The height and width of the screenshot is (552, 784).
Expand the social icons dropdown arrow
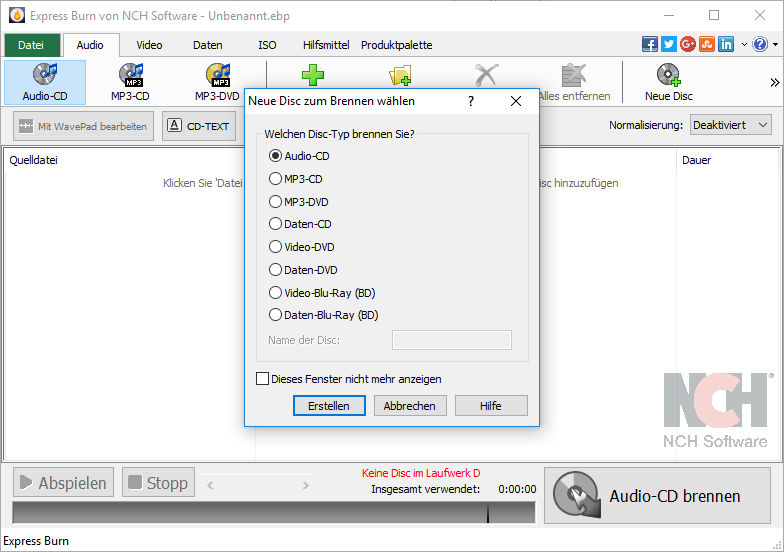coord(744,44)
